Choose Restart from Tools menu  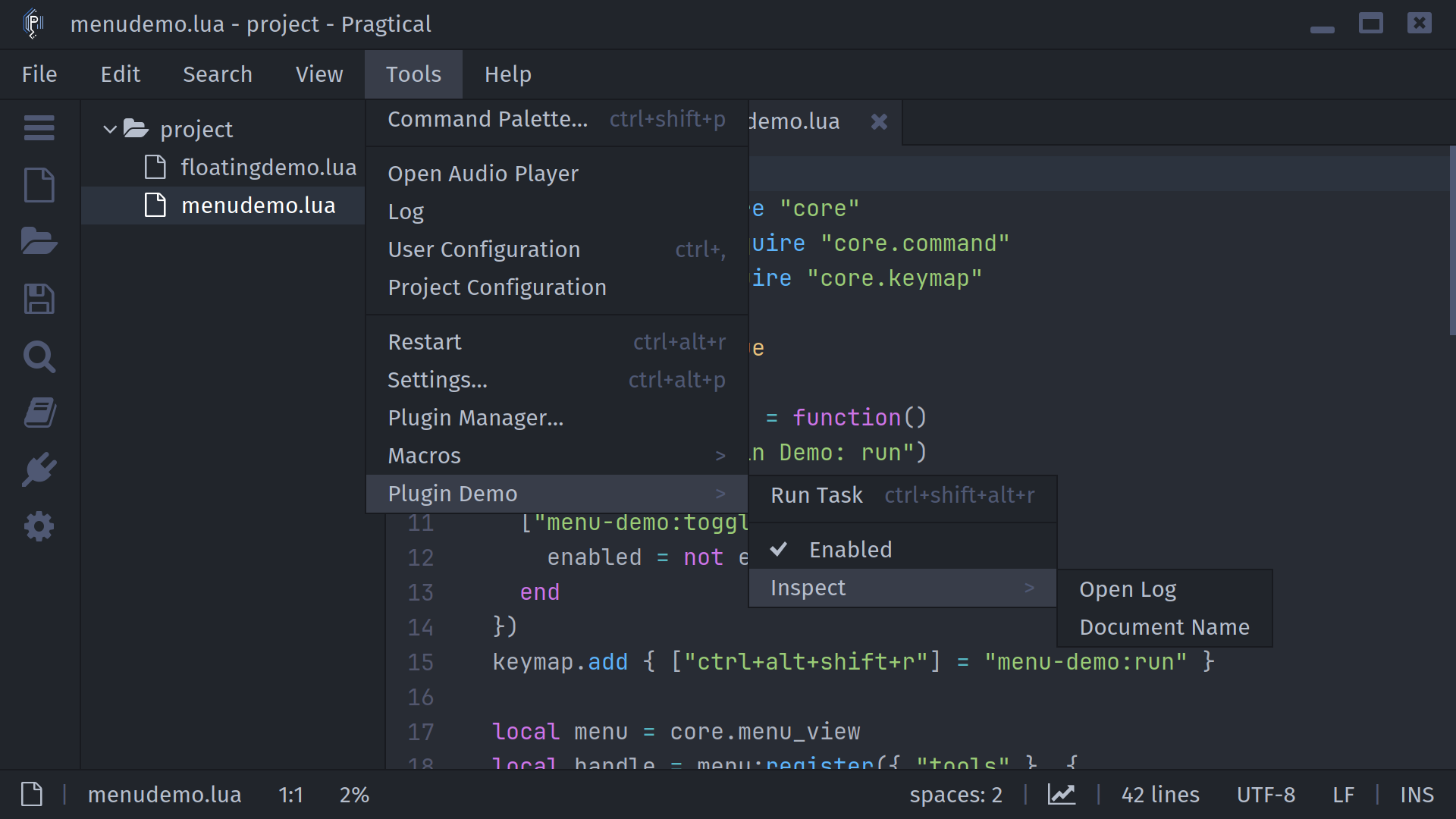click(x=557, y=342)
